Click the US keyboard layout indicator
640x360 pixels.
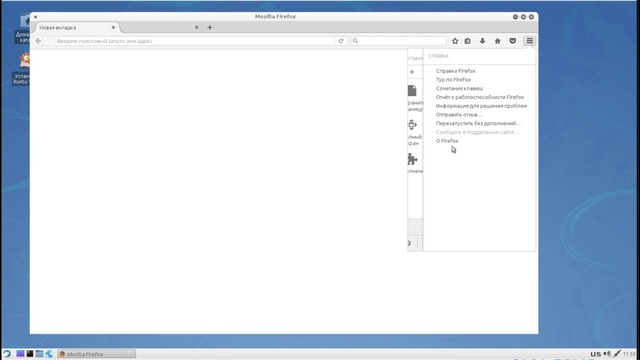596,354
